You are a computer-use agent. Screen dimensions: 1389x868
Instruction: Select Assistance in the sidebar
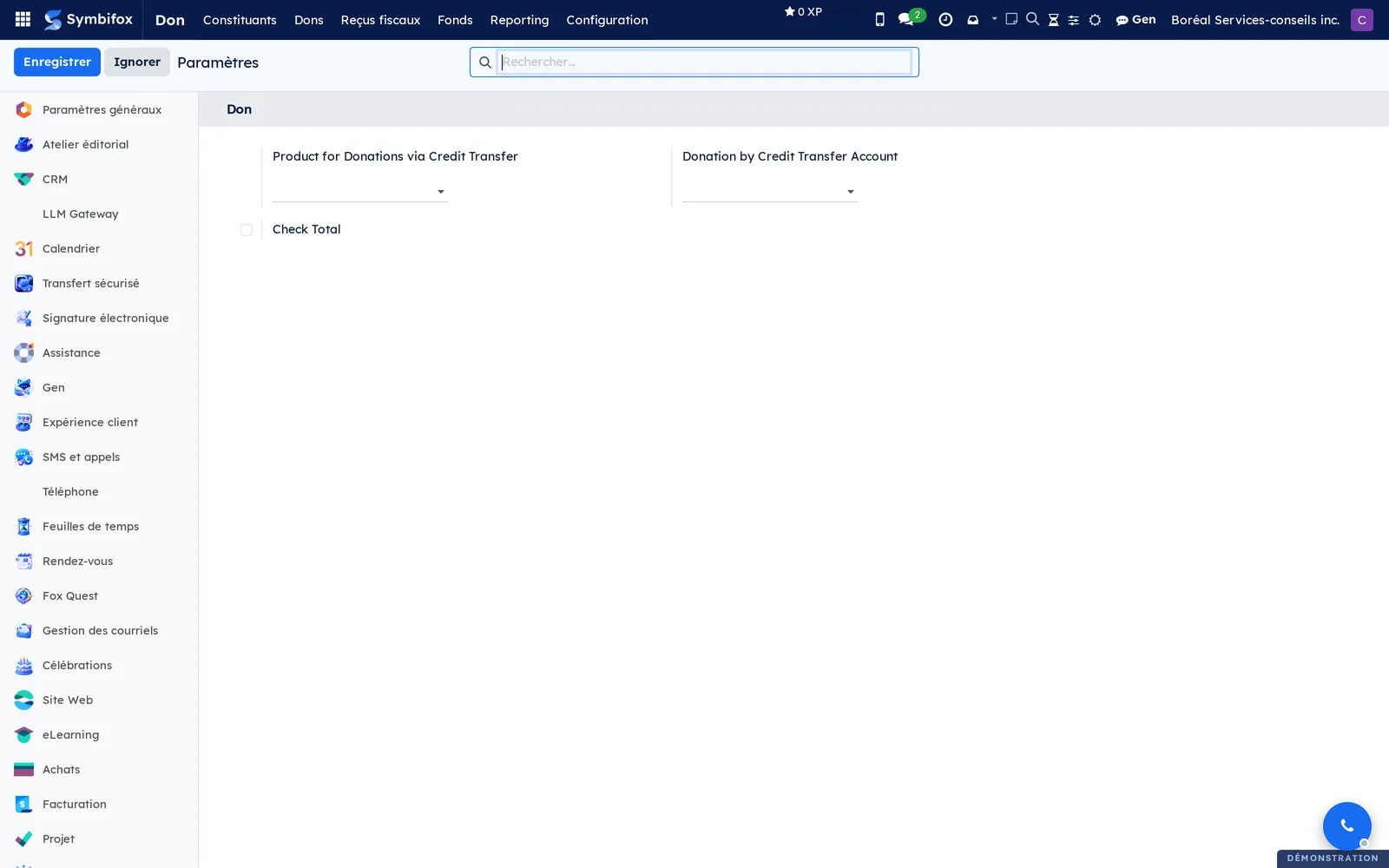(x=99, y=352)
